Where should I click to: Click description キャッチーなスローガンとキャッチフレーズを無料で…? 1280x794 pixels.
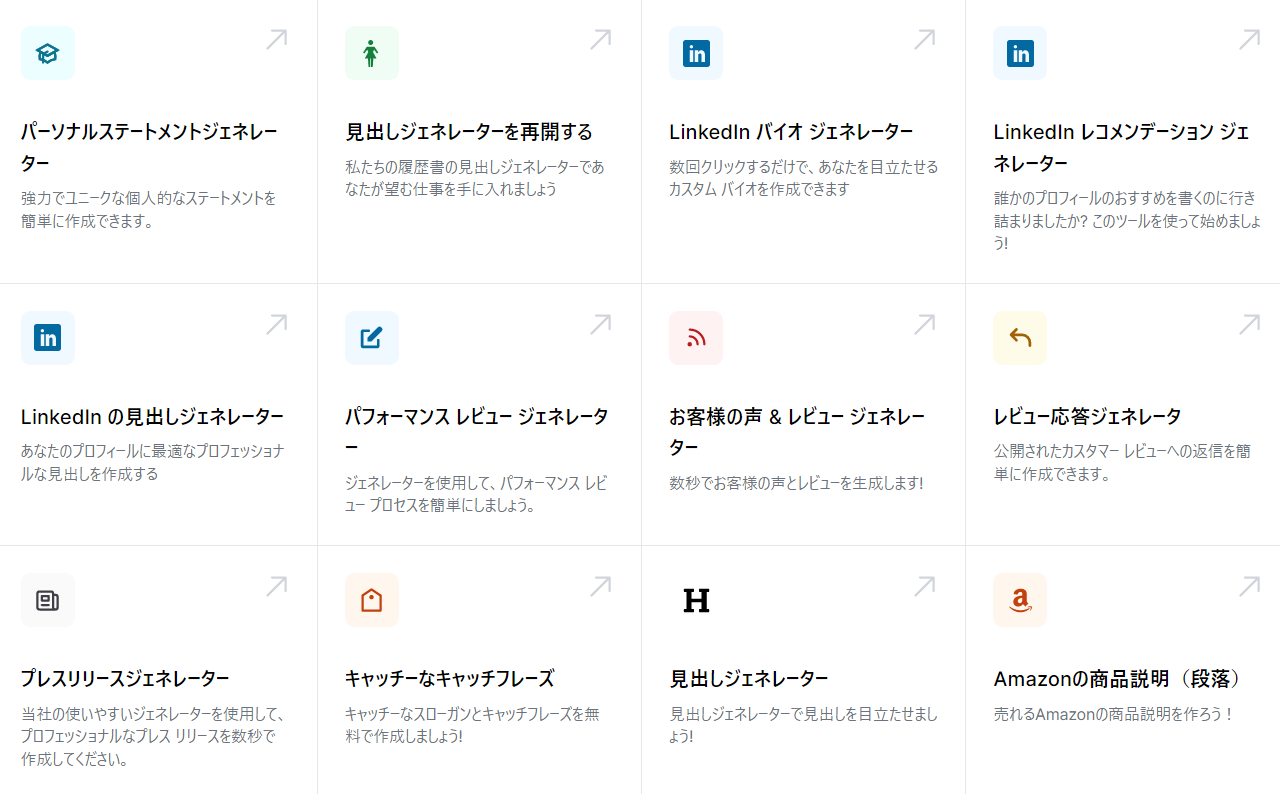pos(472,725)
